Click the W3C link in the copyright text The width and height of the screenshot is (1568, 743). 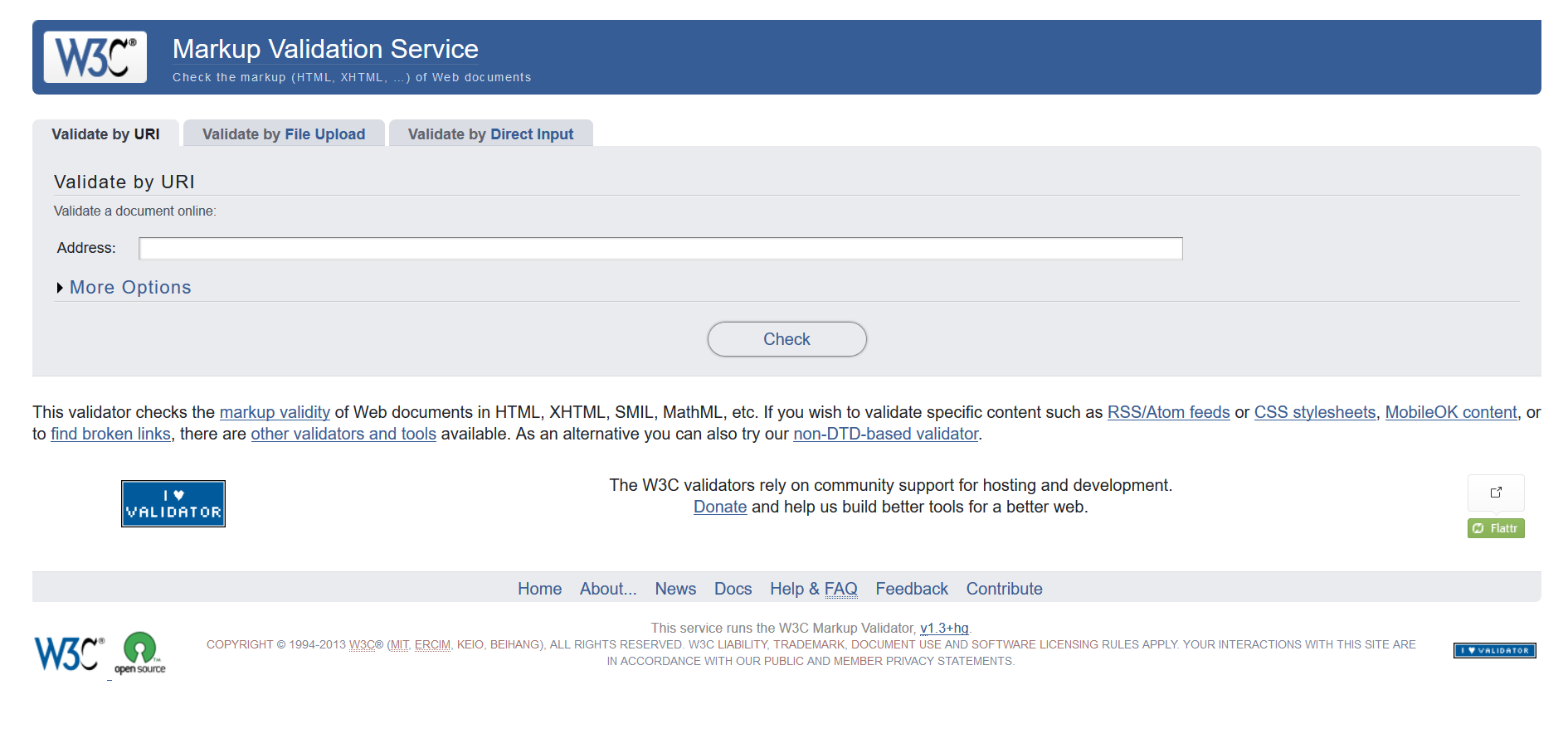tap(363, 644)
